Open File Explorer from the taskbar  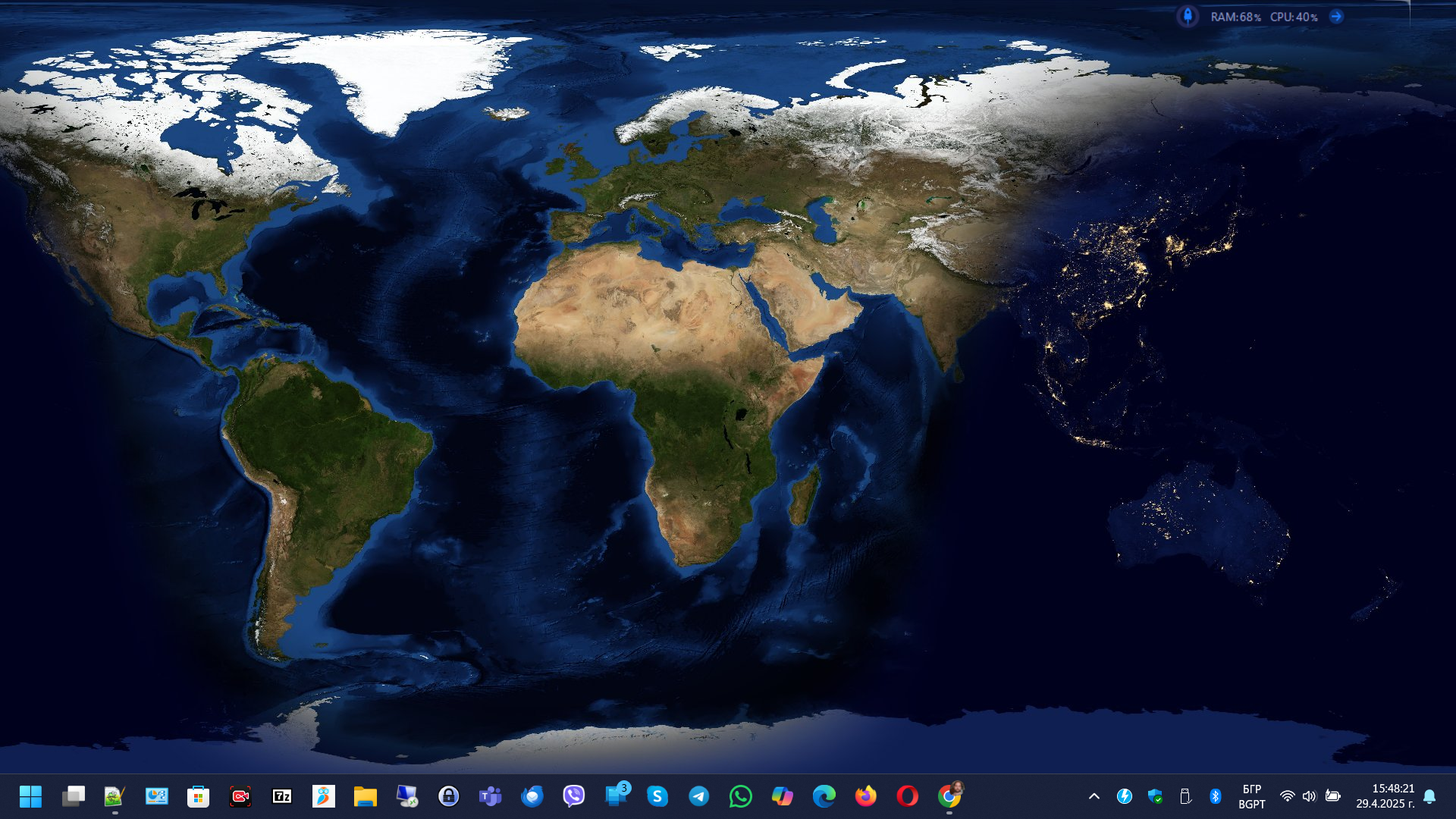366,796
